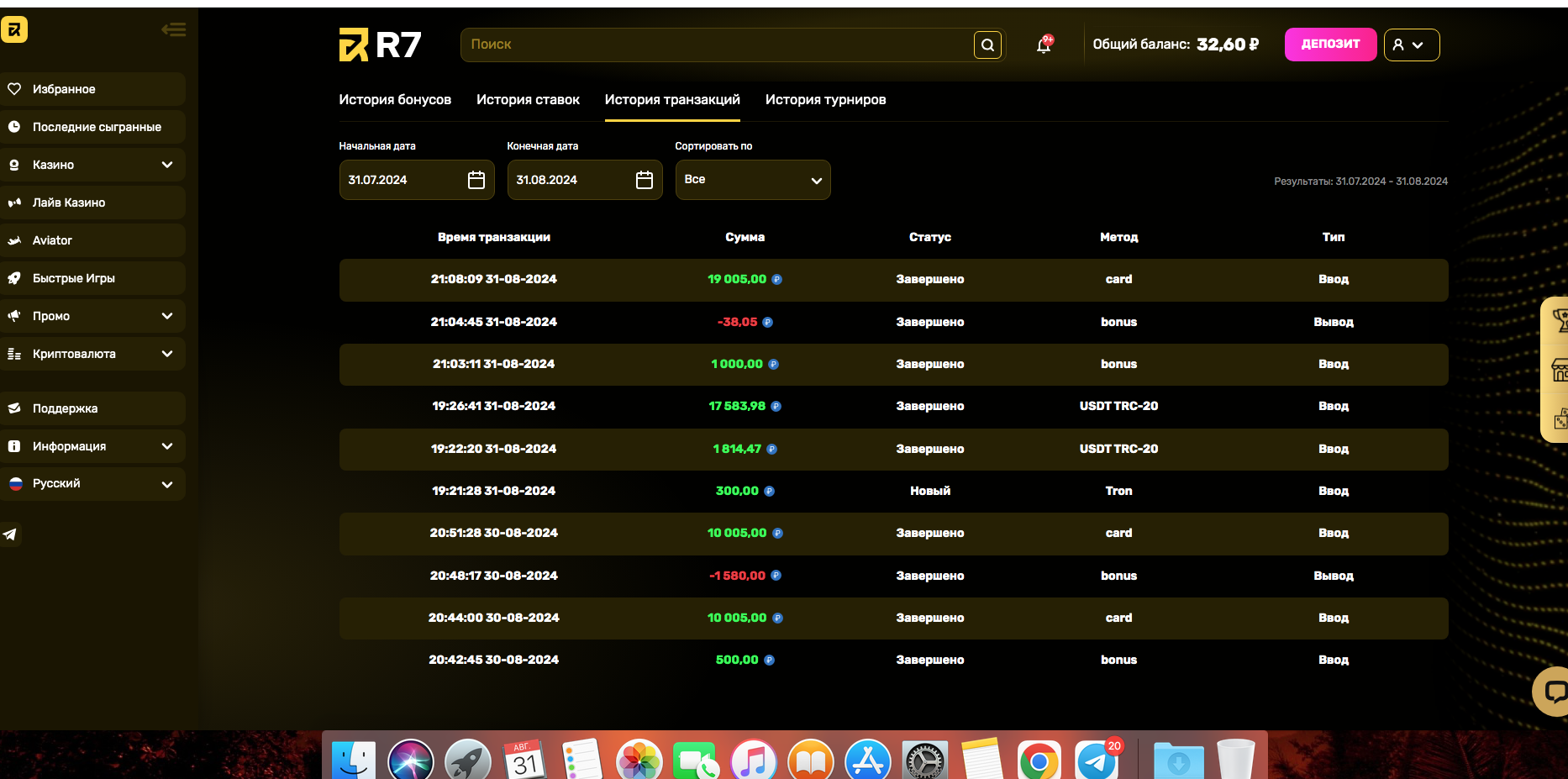This screenshot has height=779, width=1568.
Task: Open Быстрые Игры rocket item
Action: click(x=92, y=278)
